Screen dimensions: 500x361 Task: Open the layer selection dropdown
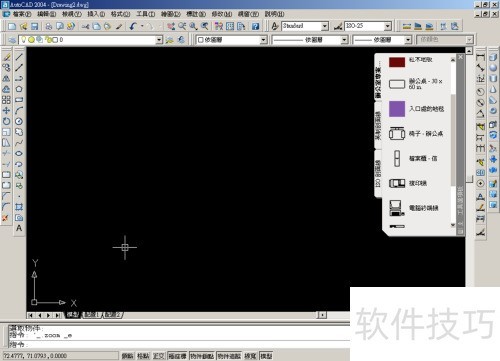click(x=159, y=40)
